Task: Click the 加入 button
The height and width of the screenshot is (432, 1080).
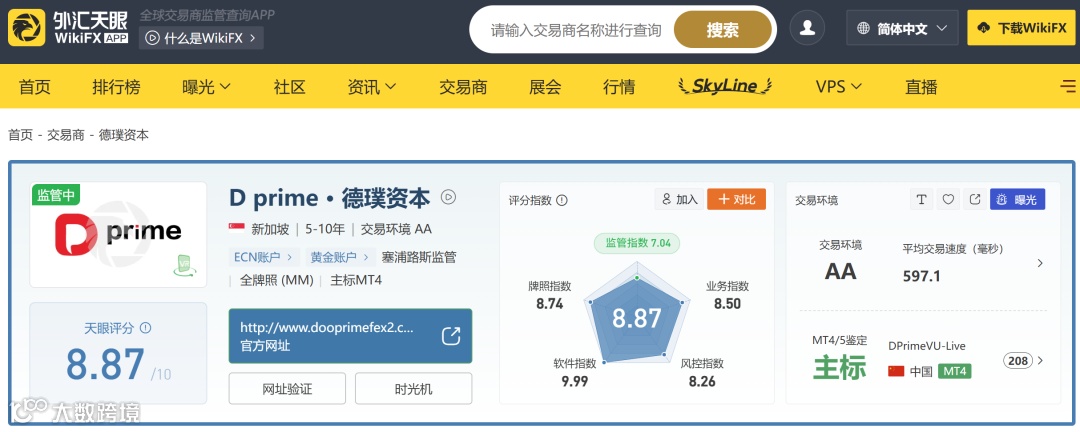Action: (679, 199)
